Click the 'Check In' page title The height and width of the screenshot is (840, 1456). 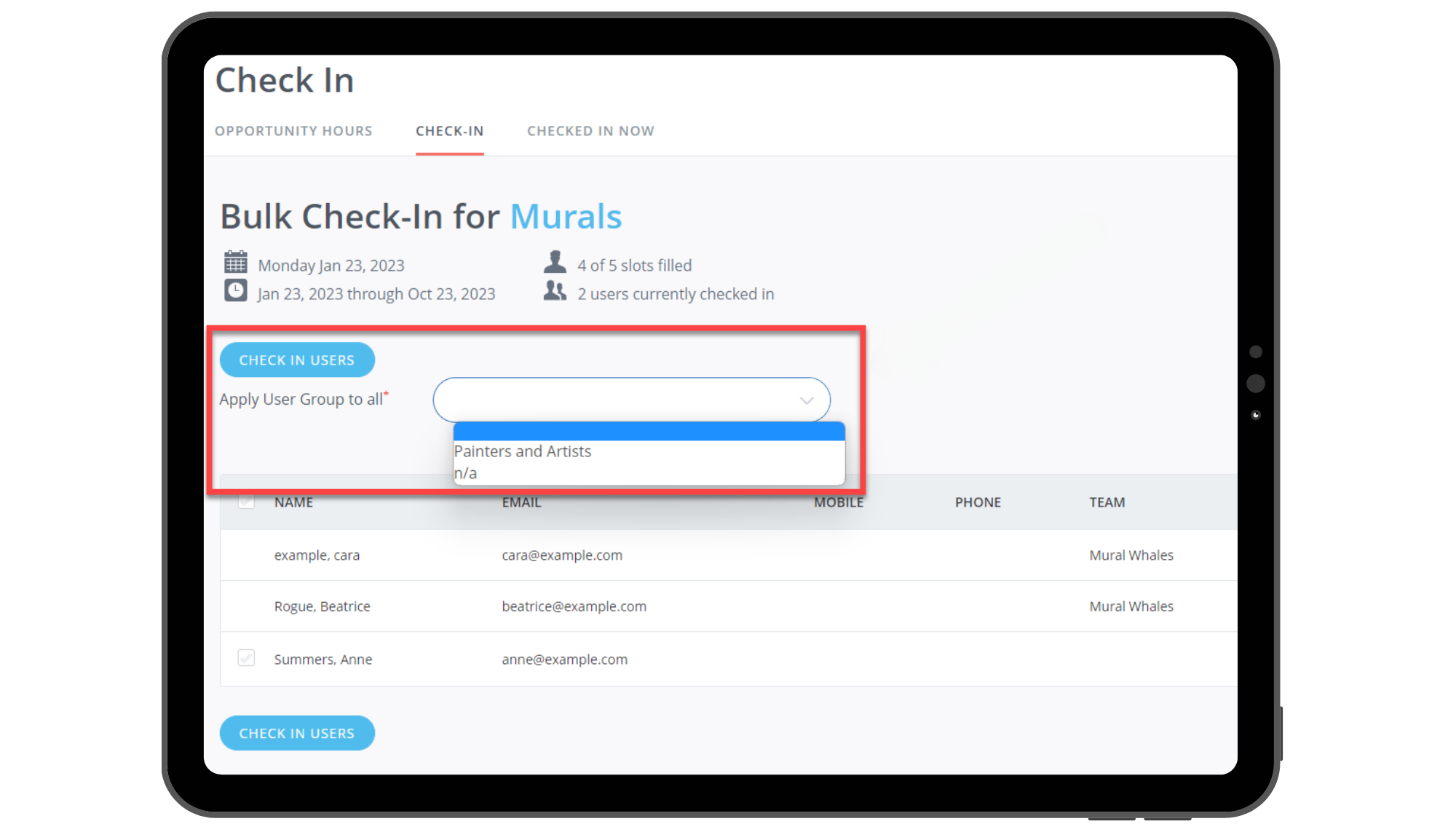point(285,80)
